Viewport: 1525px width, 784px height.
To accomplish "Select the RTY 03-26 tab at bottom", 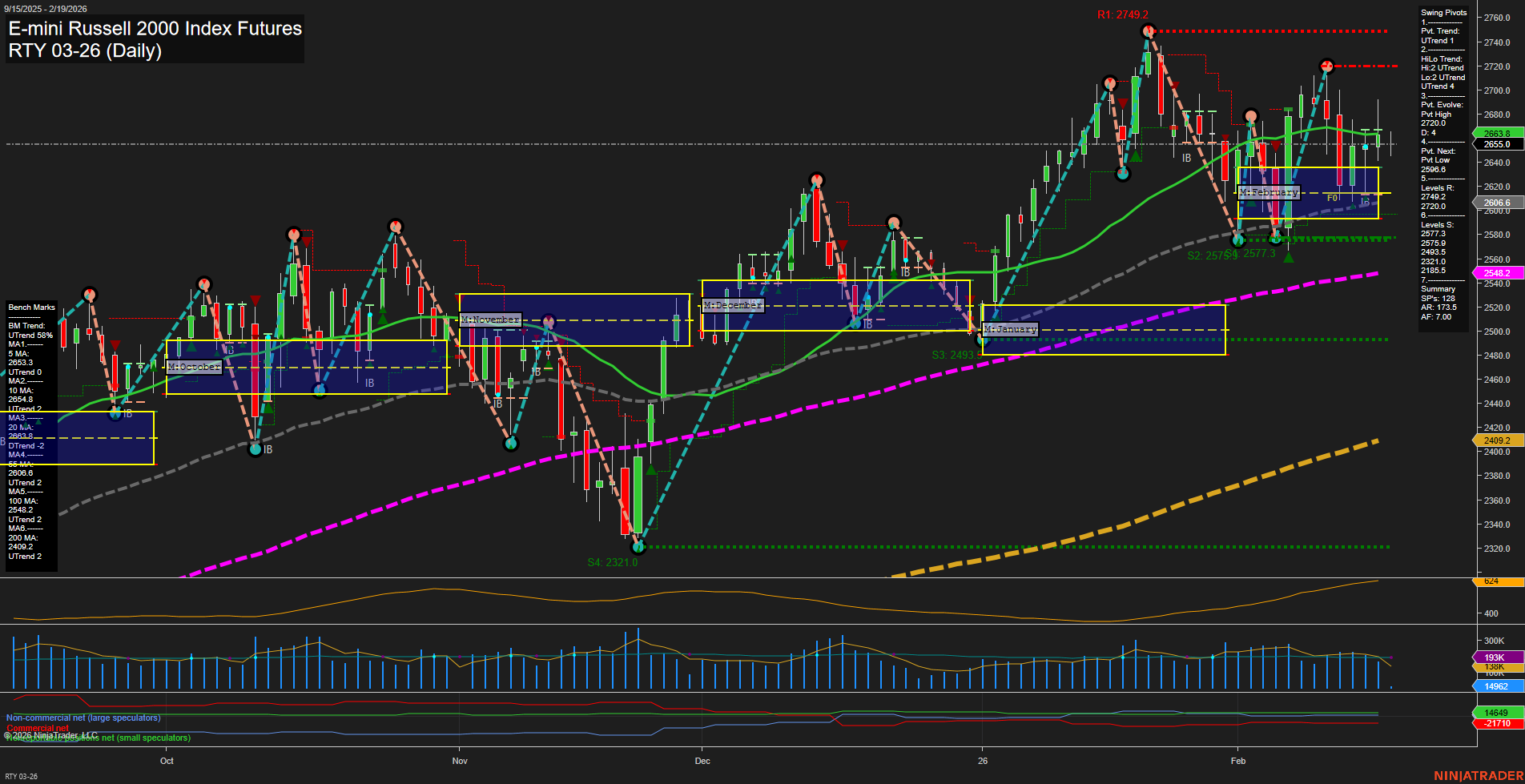I will pyautogui.click(x=22, y=775).
